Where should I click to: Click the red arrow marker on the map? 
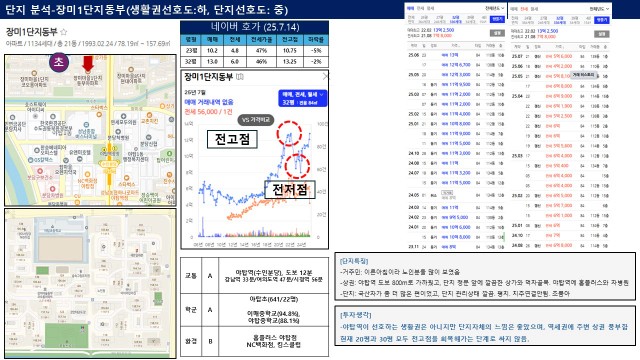click(88, 64)
